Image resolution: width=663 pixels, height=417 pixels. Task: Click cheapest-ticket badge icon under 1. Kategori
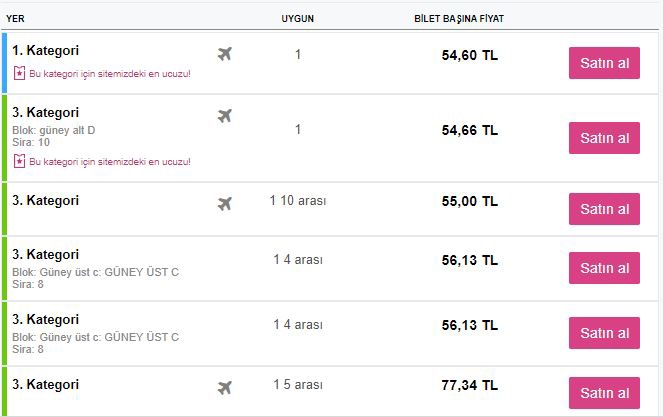coord(19,73)
